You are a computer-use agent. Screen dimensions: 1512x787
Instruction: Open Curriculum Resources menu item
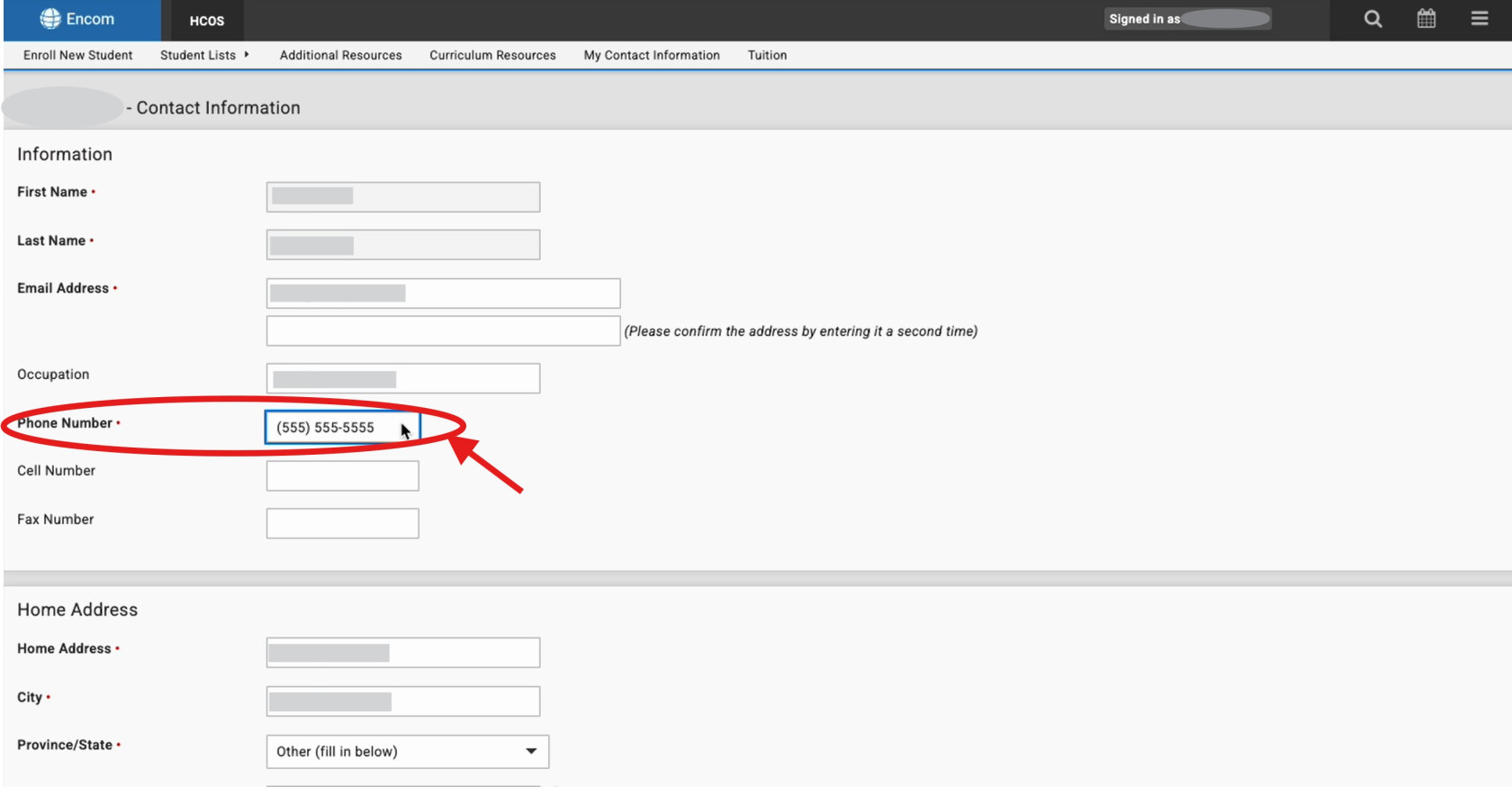(x=492, y=55)
